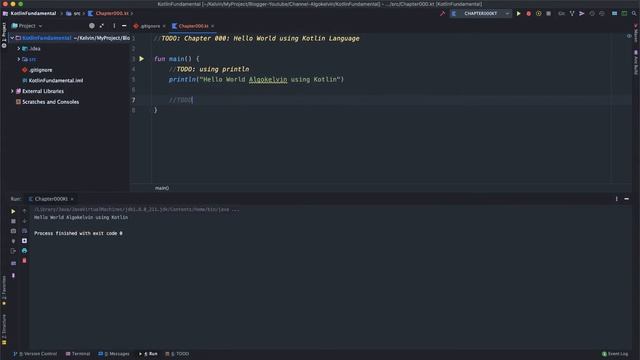
Task: Expand the .idea folder arrow
Action: (x=19, y=49)
